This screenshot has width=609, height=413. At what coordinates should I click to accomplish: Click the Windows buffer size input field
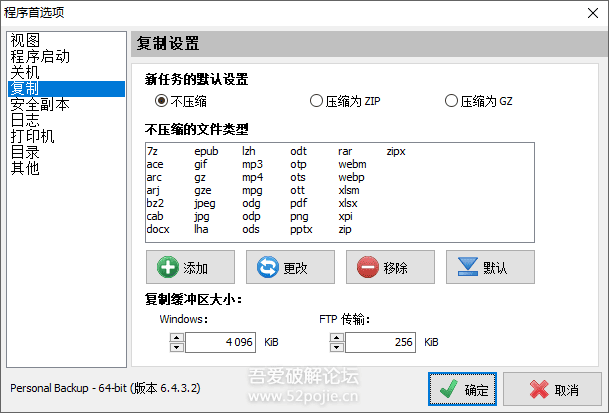pyautogui.click(x=220, y=342)
